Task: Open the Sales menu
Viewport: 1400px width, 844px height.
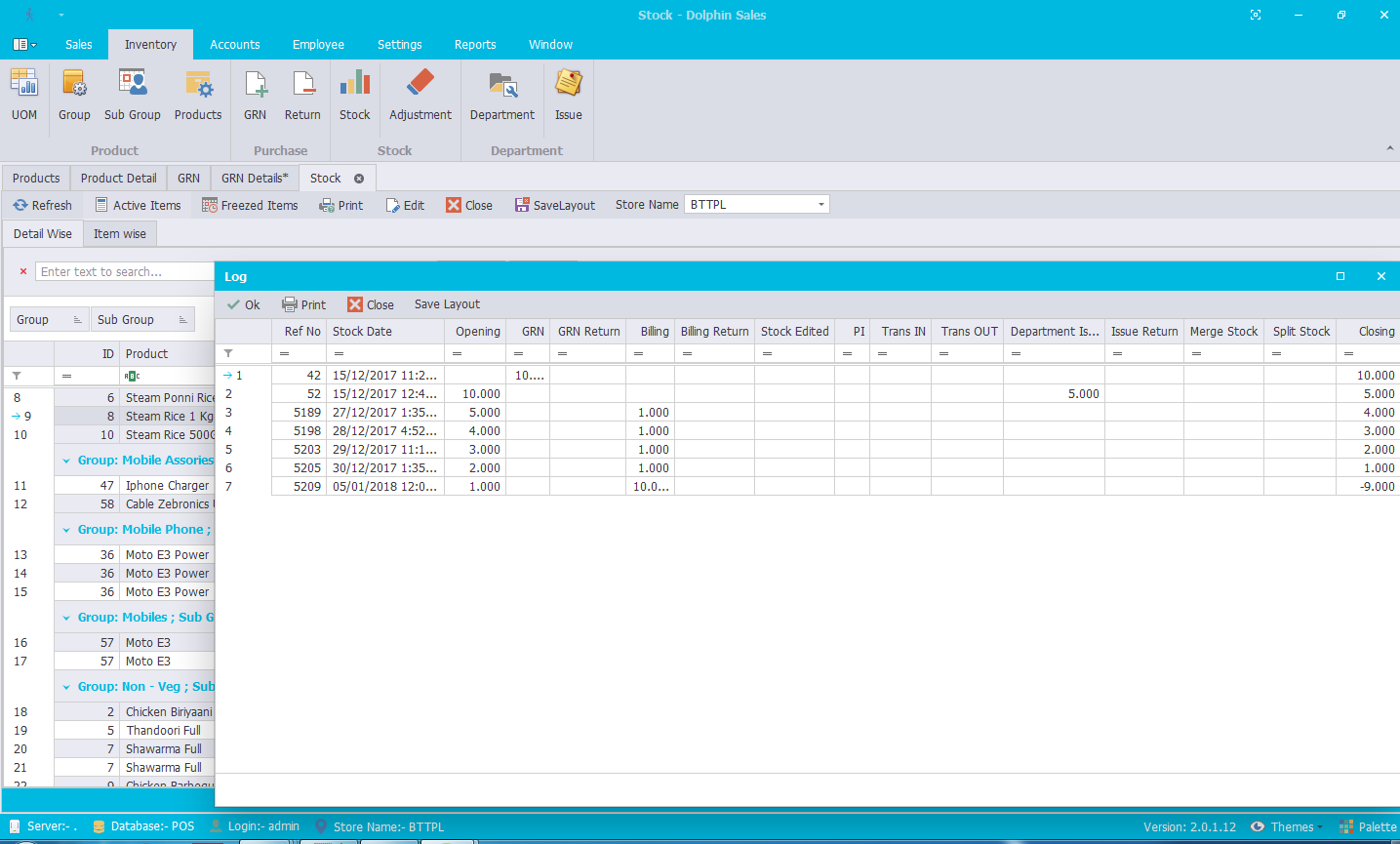Action: tap(79, 45)
